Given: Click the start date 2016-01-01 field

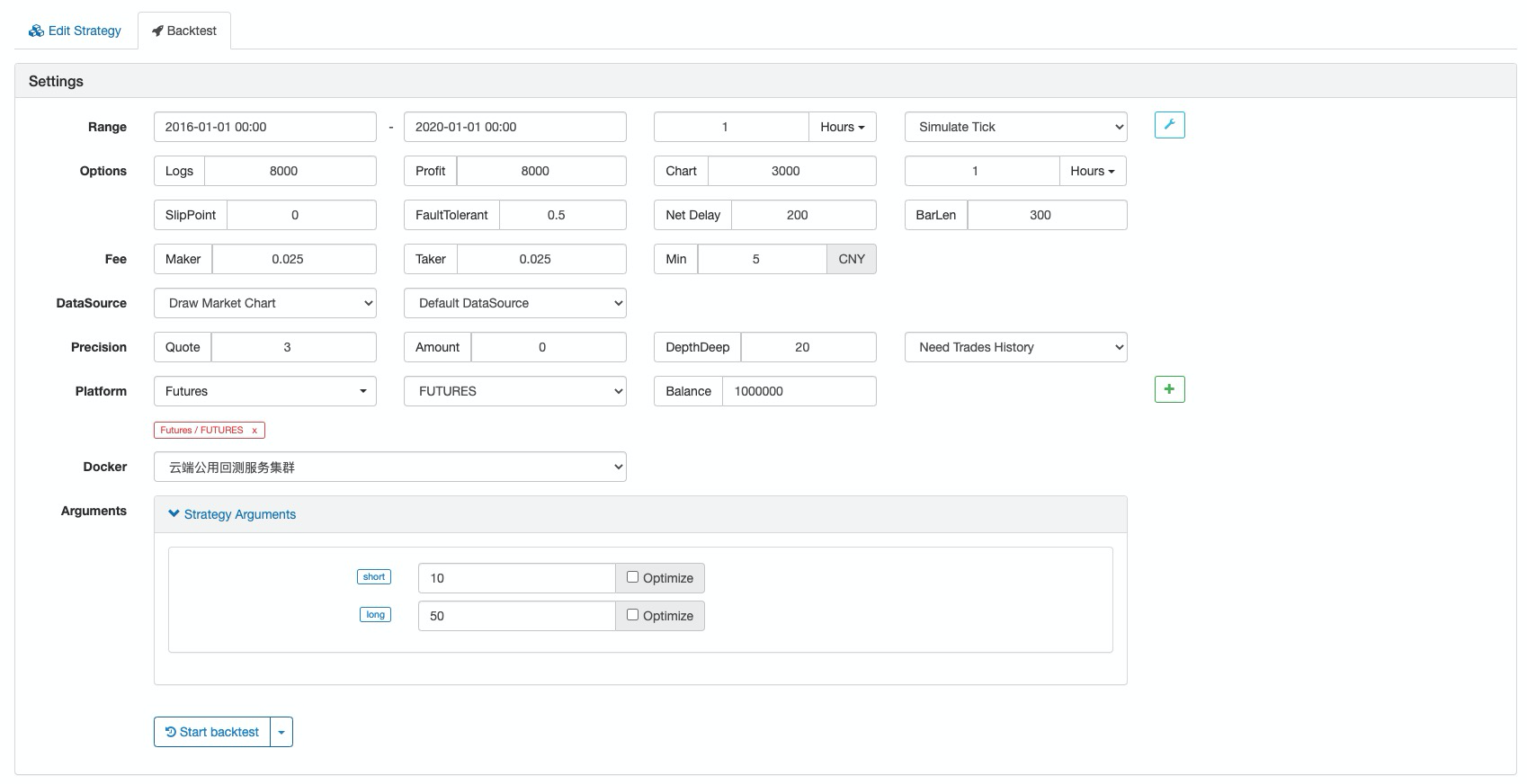Looking at the screenshot, I should pyautogui.click(x=264, y=127).
